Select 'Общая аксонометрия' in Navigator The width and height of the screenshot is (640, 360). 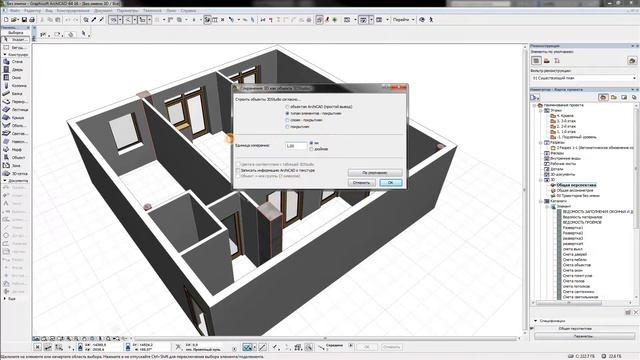click(575, 190)
